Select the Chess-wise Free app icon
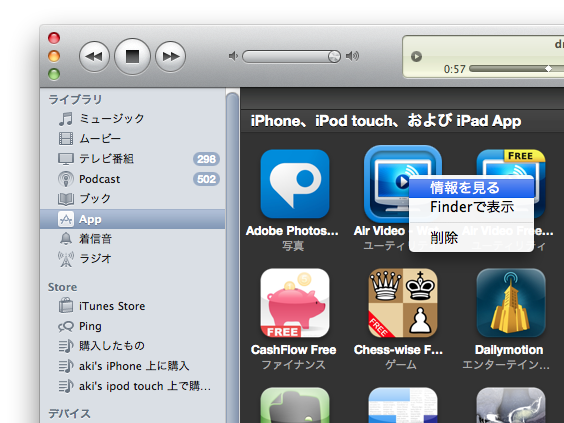Image resolution: width=564 pixels, height=423 pixels. [403, 303]
